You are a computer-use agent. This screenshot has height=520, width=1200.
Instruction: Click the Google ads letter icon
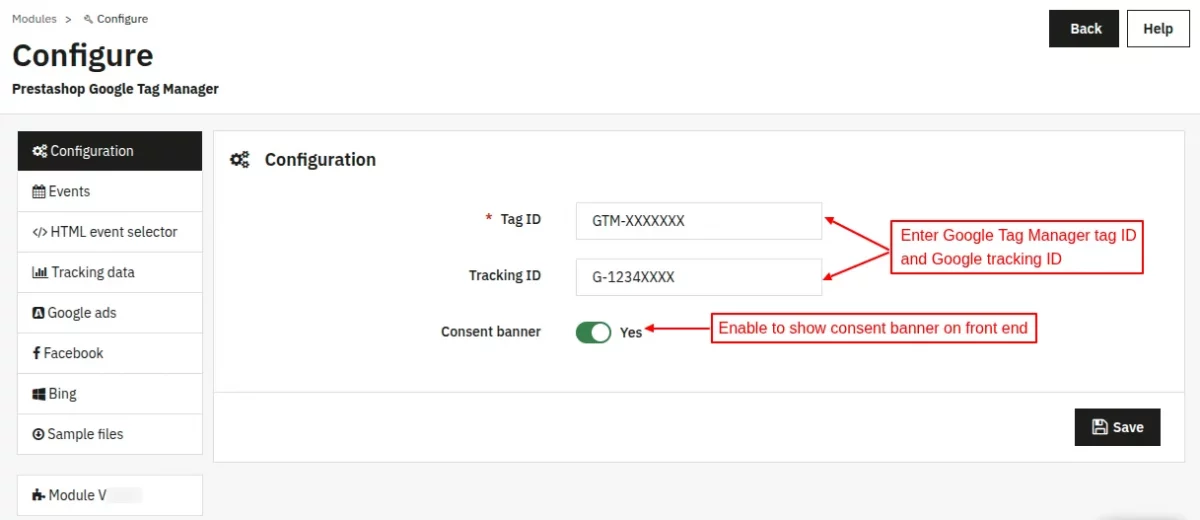39,313
